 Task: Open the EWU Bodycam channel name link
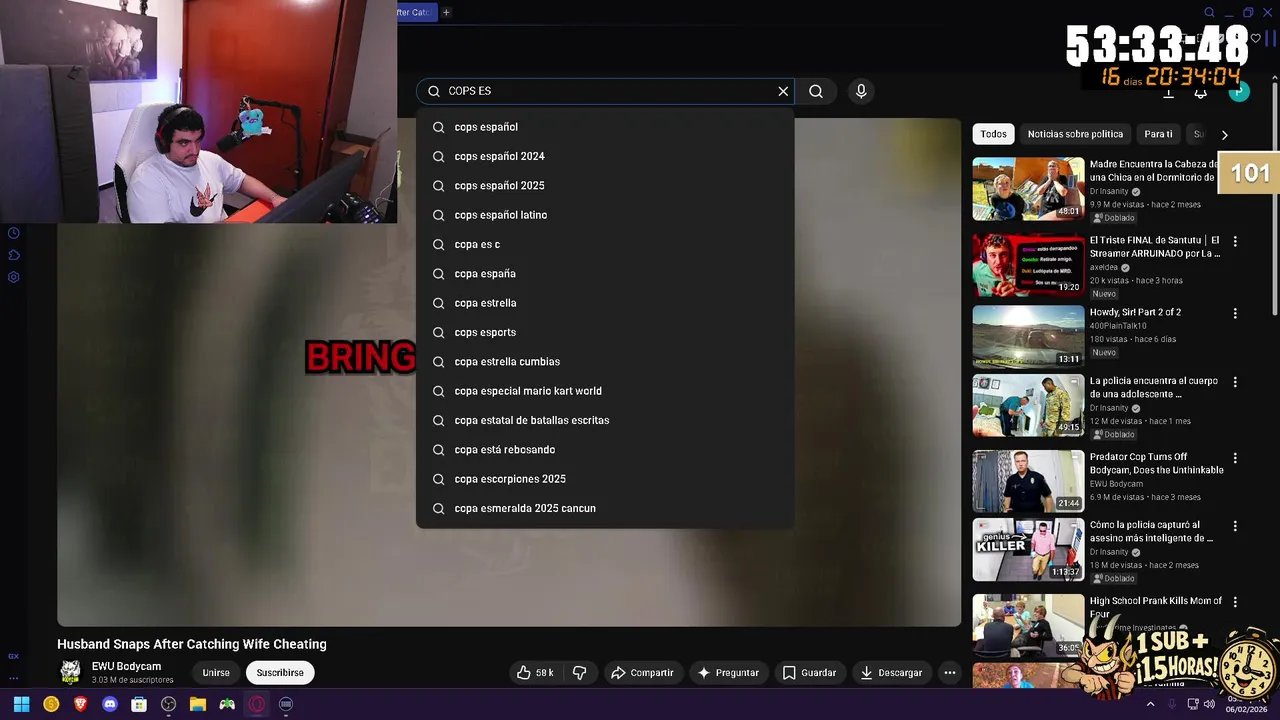(x=126, y=667)
